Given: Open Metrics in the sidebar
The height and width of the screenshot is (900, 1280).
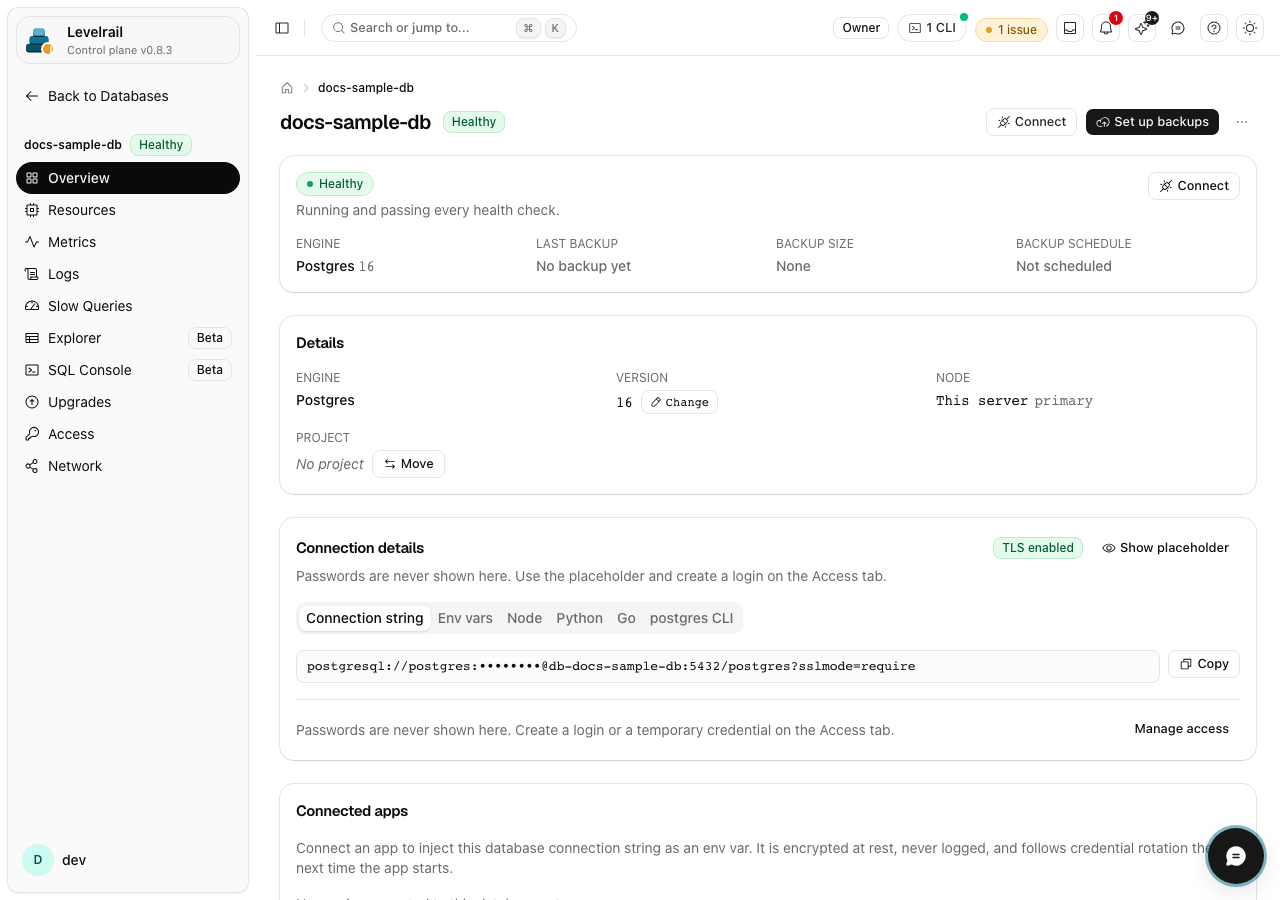Looking at the screenshot, I should click(128, 242).
